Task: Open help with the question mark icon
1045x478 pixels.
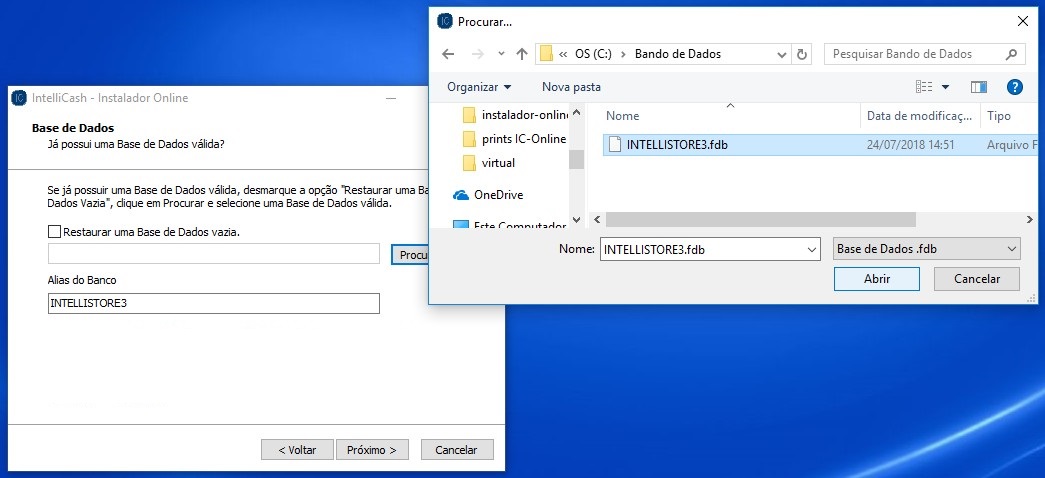Action: [x=1014, y=87]
